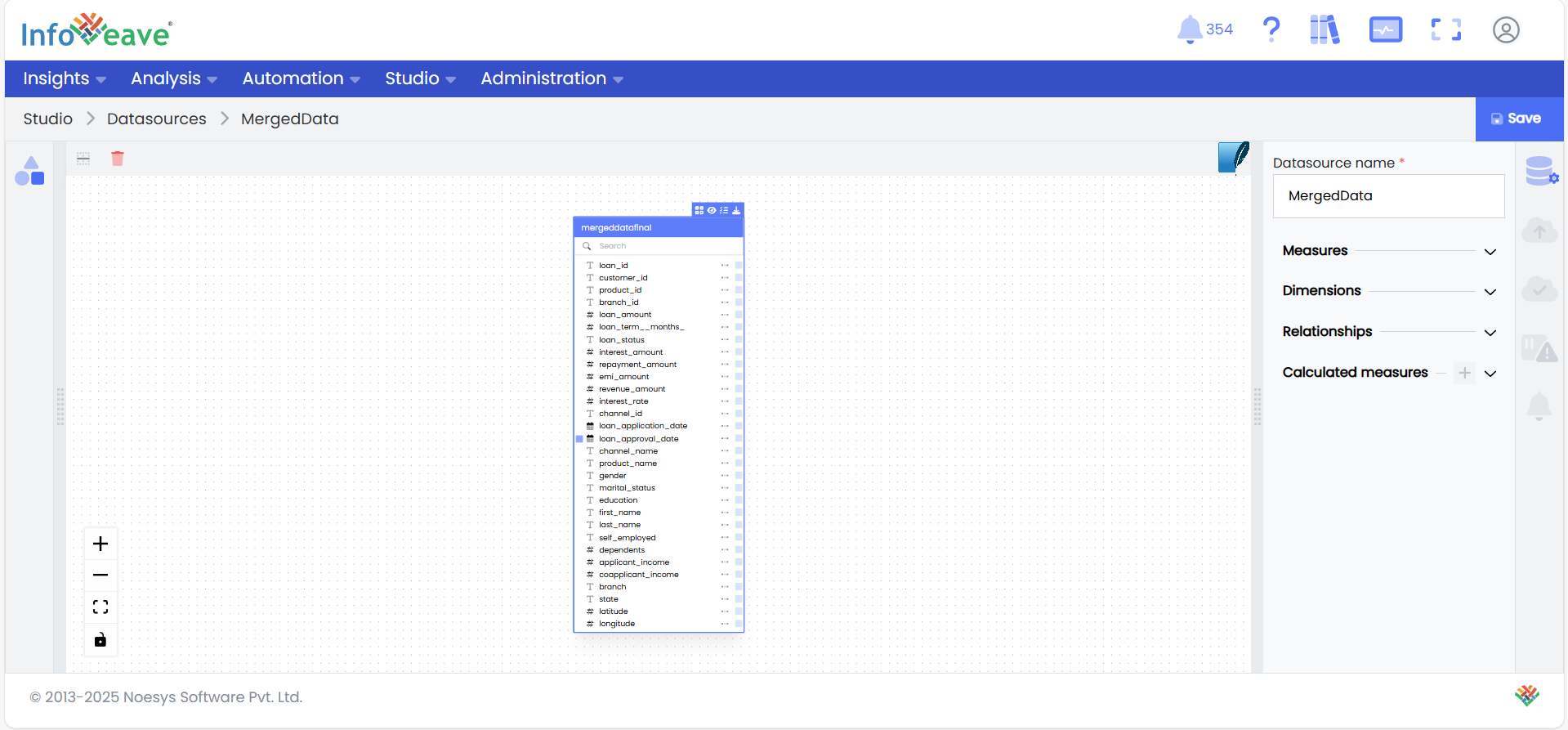Image resolution: width=1568 pixels, height=730 pixels.
Task: Open the Automation menu
Action: [301, 78]
